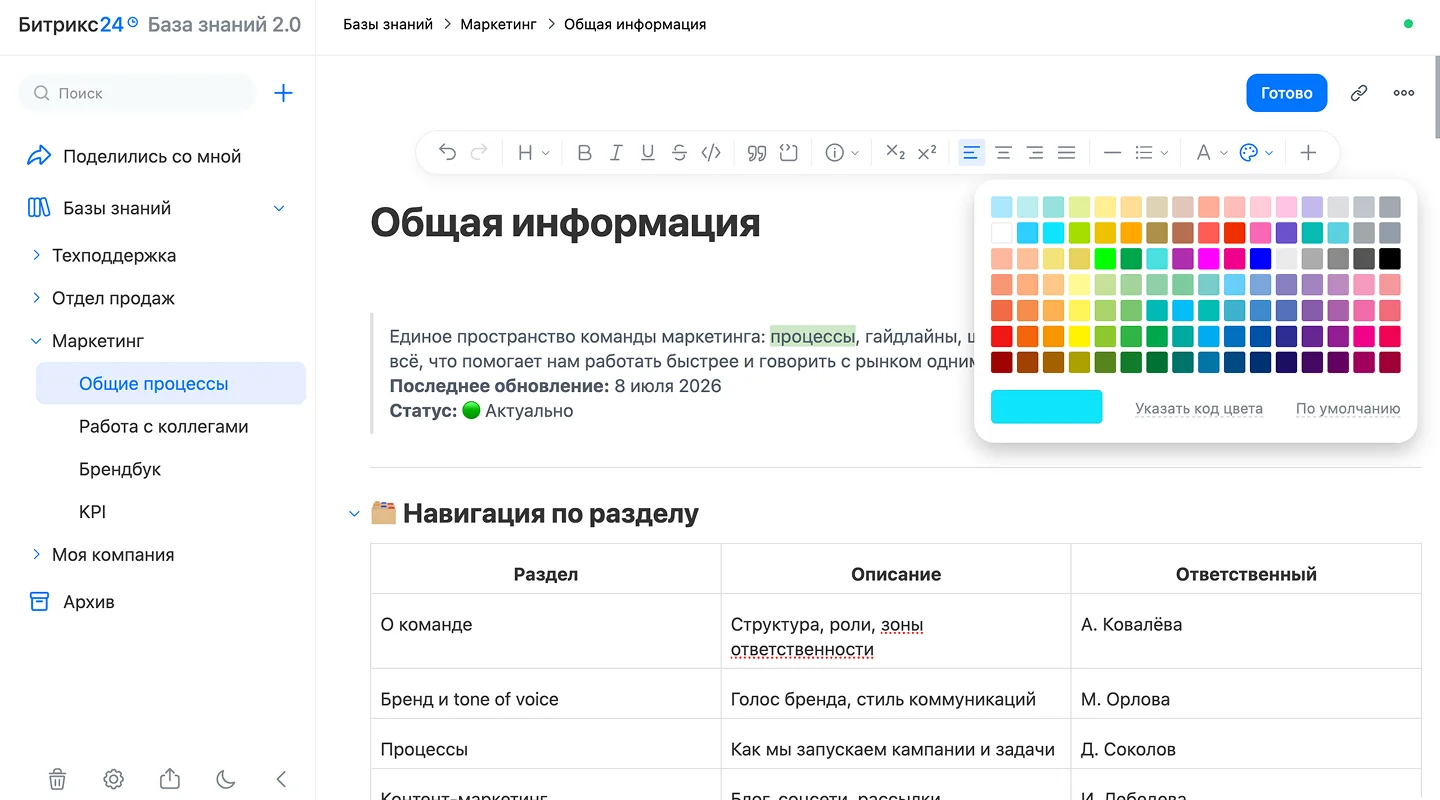Viewport: 1440px width, 800px height.
Task: Open the font A dropdown arrow
Action: (x=1224, y=153)
